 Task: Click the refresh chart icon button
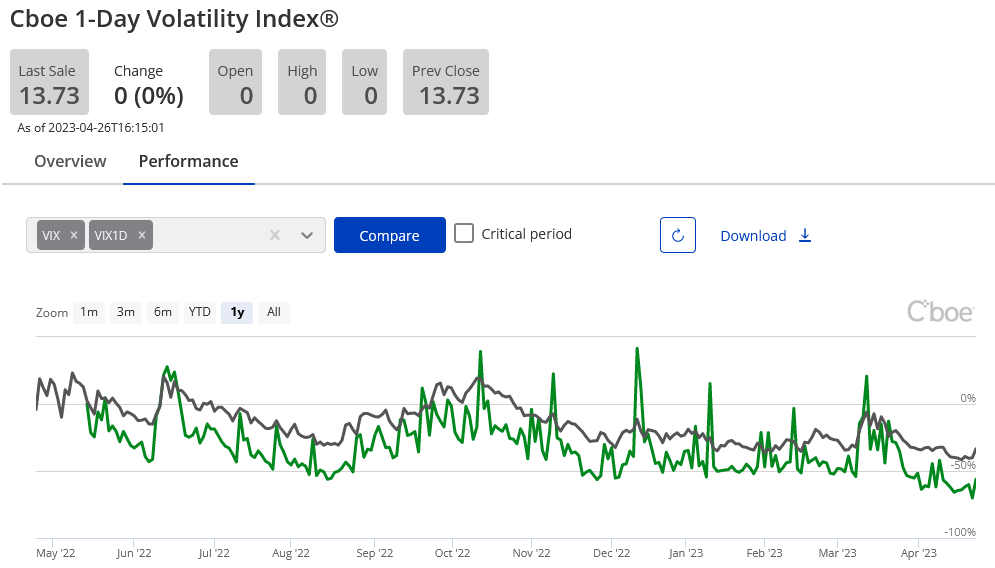678,235
